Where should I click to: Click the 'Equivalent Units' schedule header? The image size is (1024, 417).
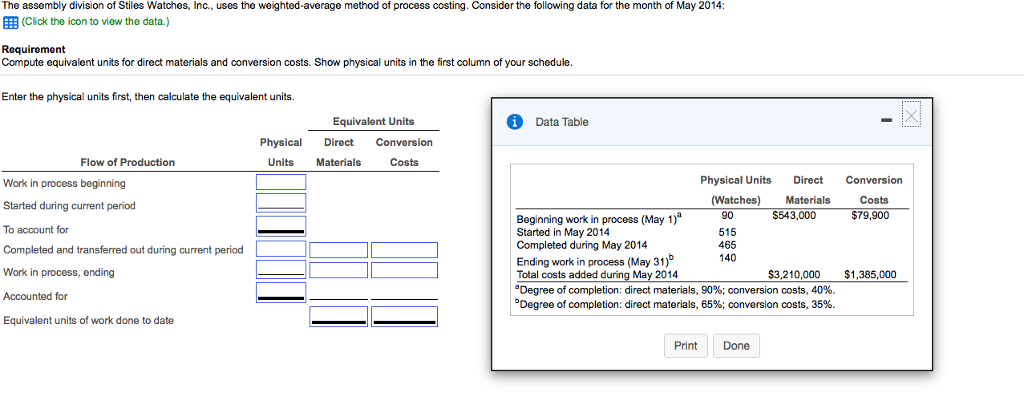(x=374, y=121)
